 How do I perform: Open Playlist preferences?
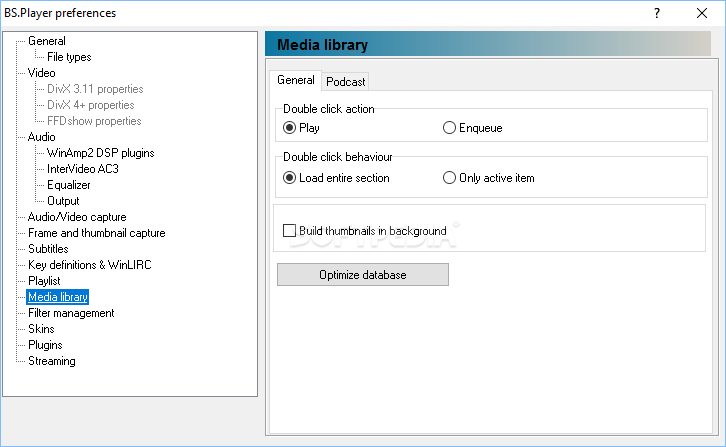(x=44, y=281)
